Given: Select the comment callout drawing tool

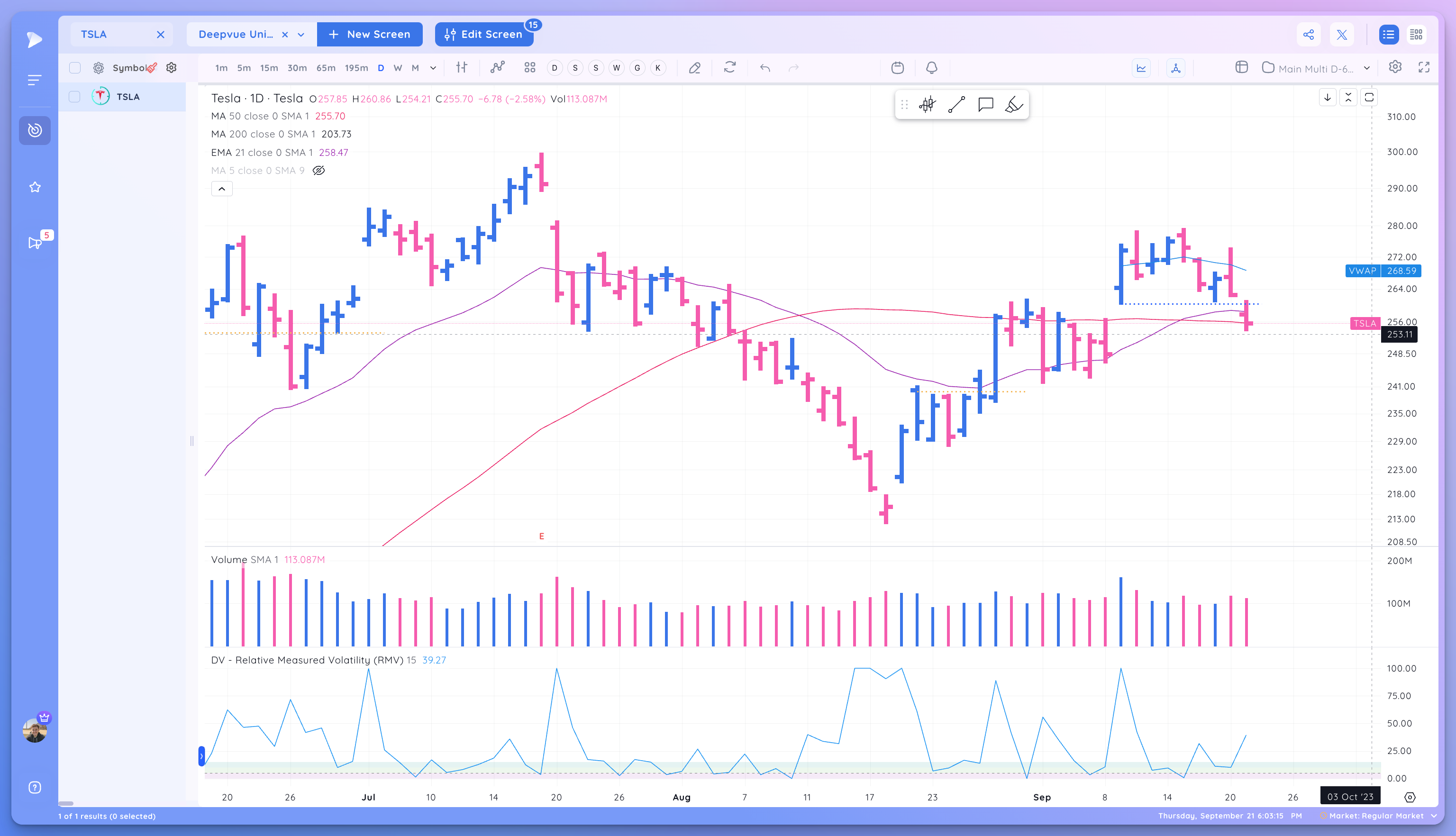Looking at the screenshot, I should (985, 104).
